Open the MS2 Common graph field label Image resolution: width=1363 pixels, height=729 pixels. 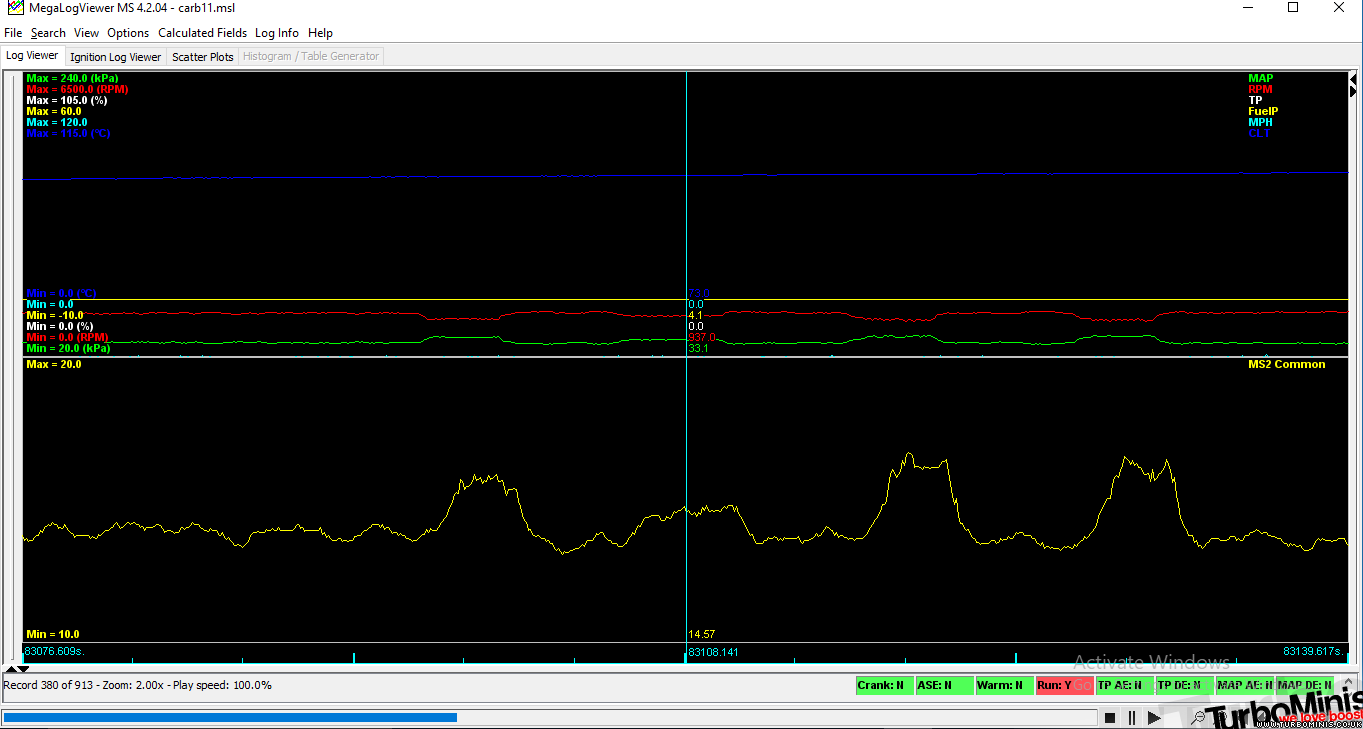(1286, 364)
